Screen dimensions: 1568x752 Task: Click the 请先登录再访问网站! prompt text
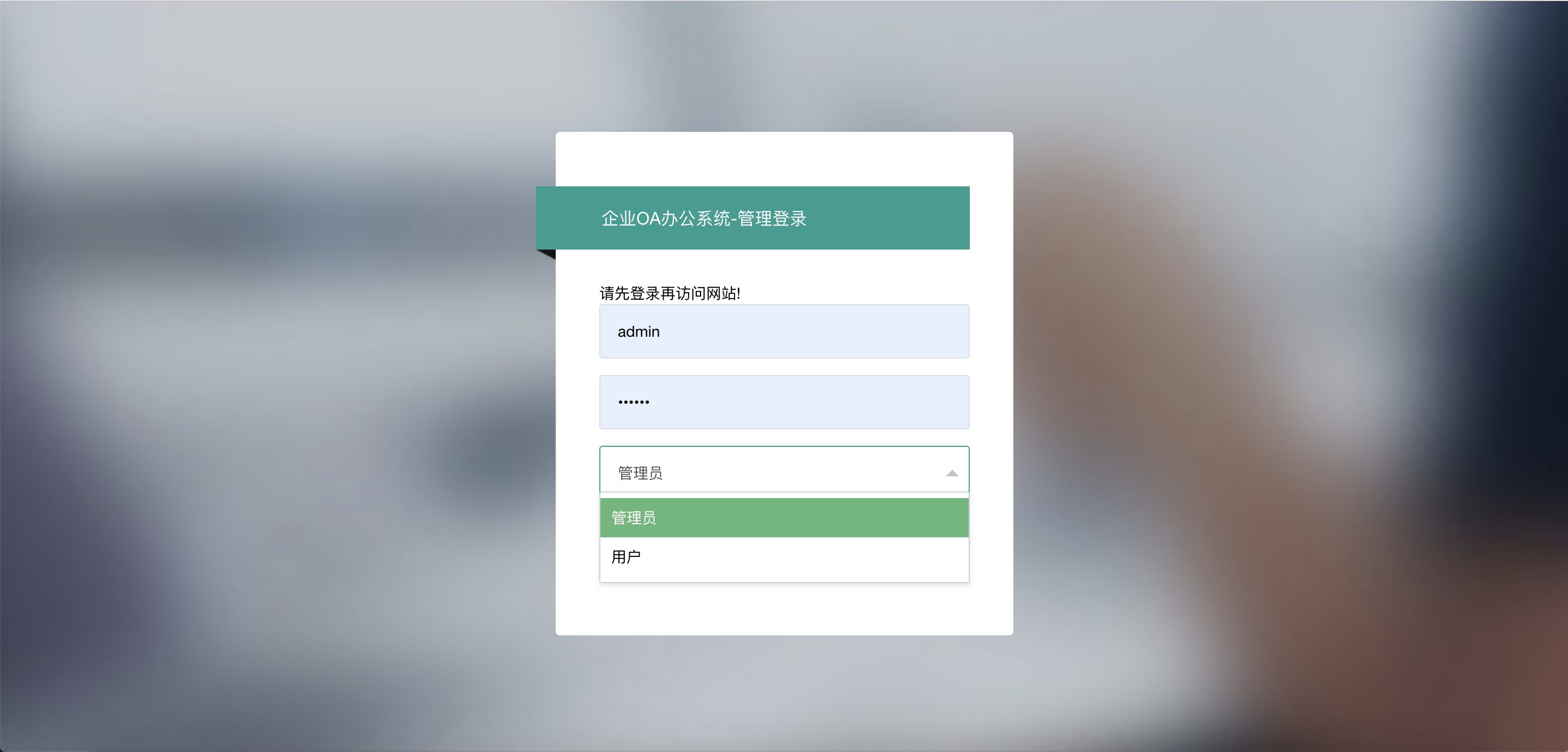click(670, 294)
